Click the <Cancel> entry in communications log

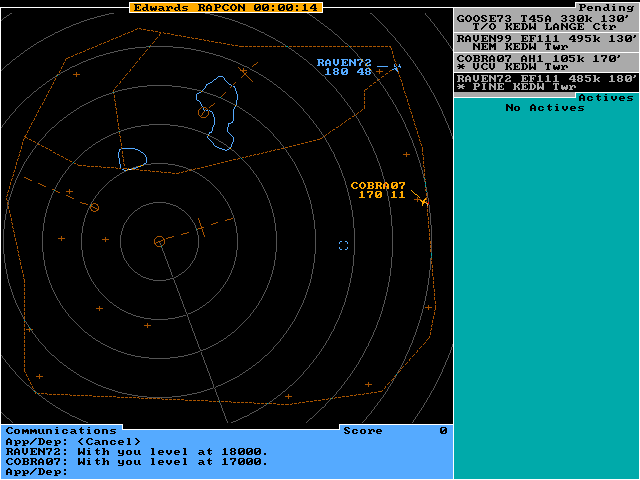(109, 442)
